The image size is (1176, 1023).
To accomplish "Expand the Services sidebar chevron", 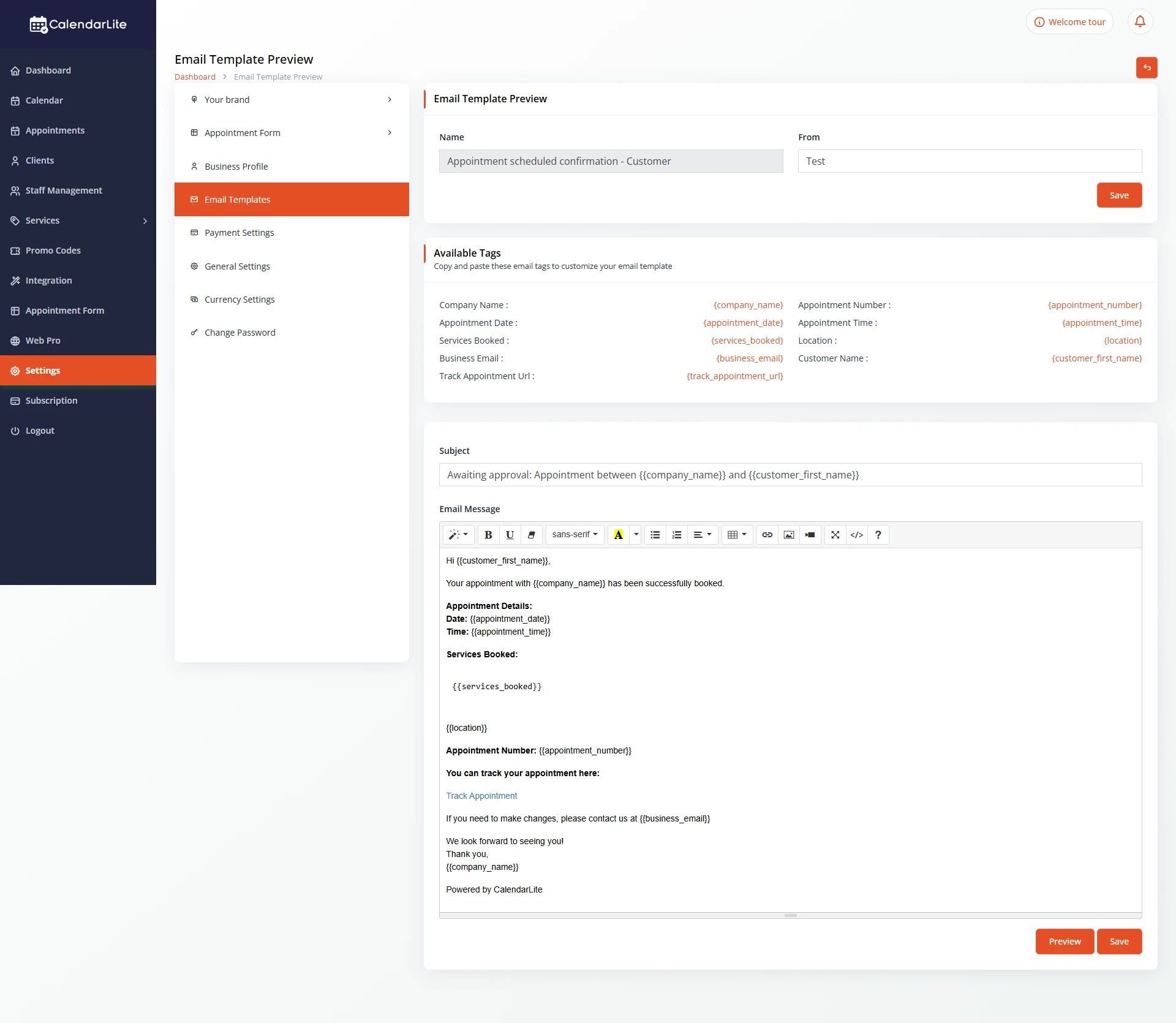I will [x=145, y=221].
